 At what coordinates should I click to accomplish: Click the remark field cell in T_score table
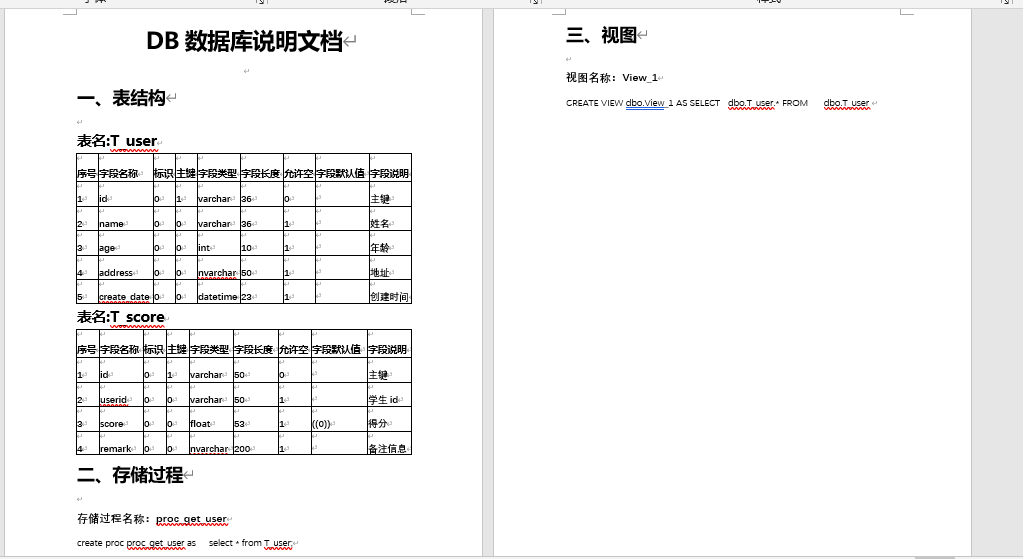(121, 443)
